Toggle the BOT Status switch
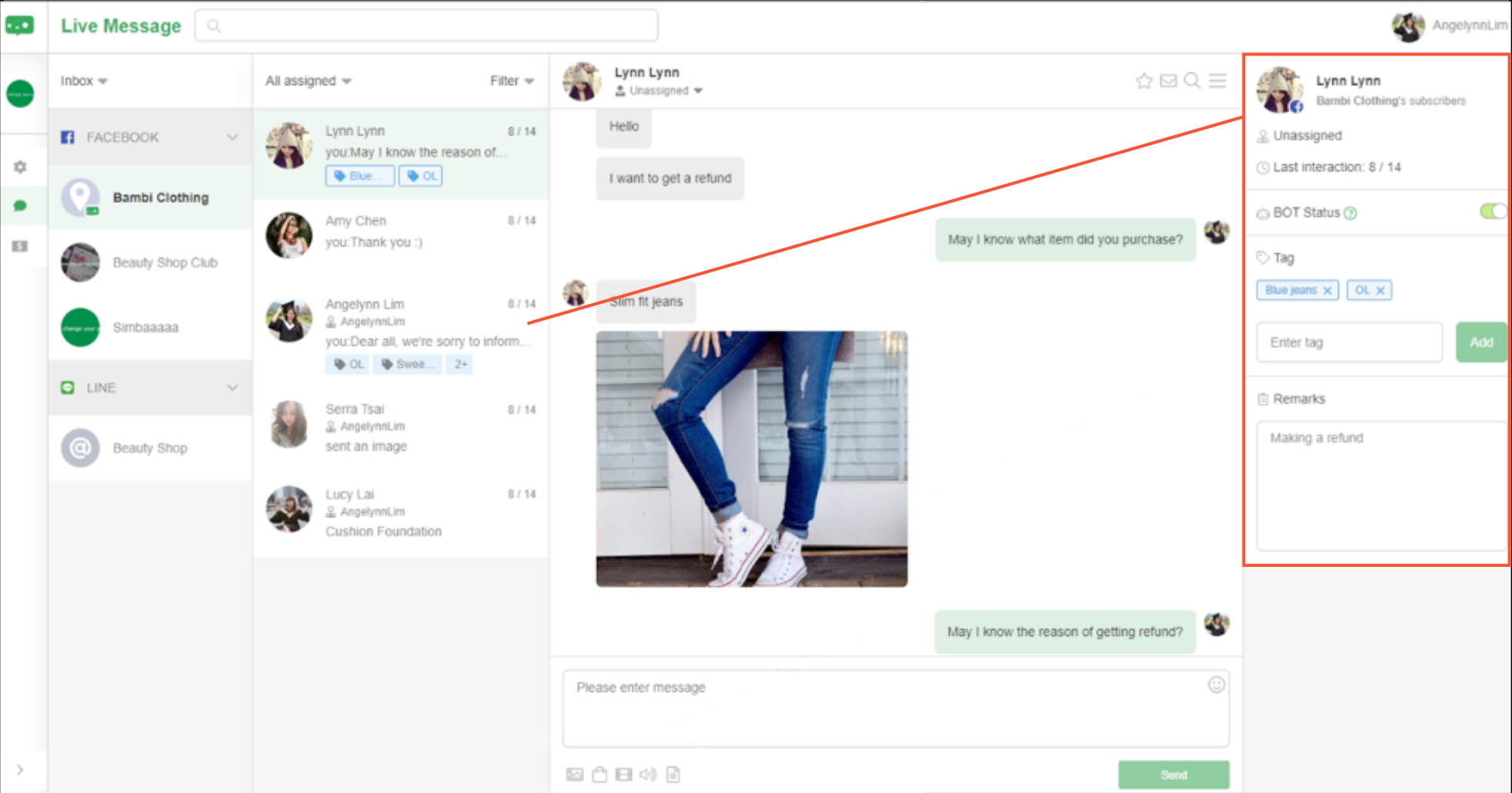This screenshot has height=793, width=1512. [1492, 211]
